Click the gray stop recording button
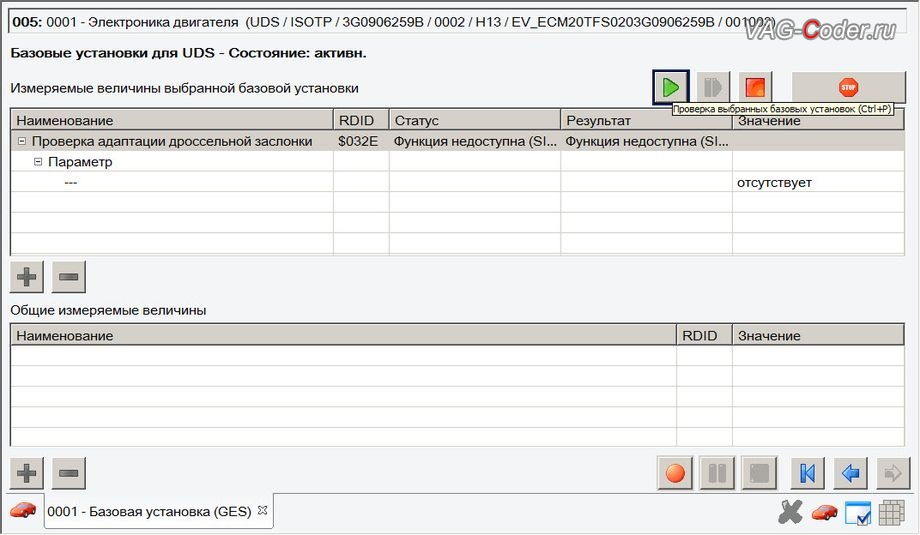Screen dimensions: 920x535 [760, 473]
